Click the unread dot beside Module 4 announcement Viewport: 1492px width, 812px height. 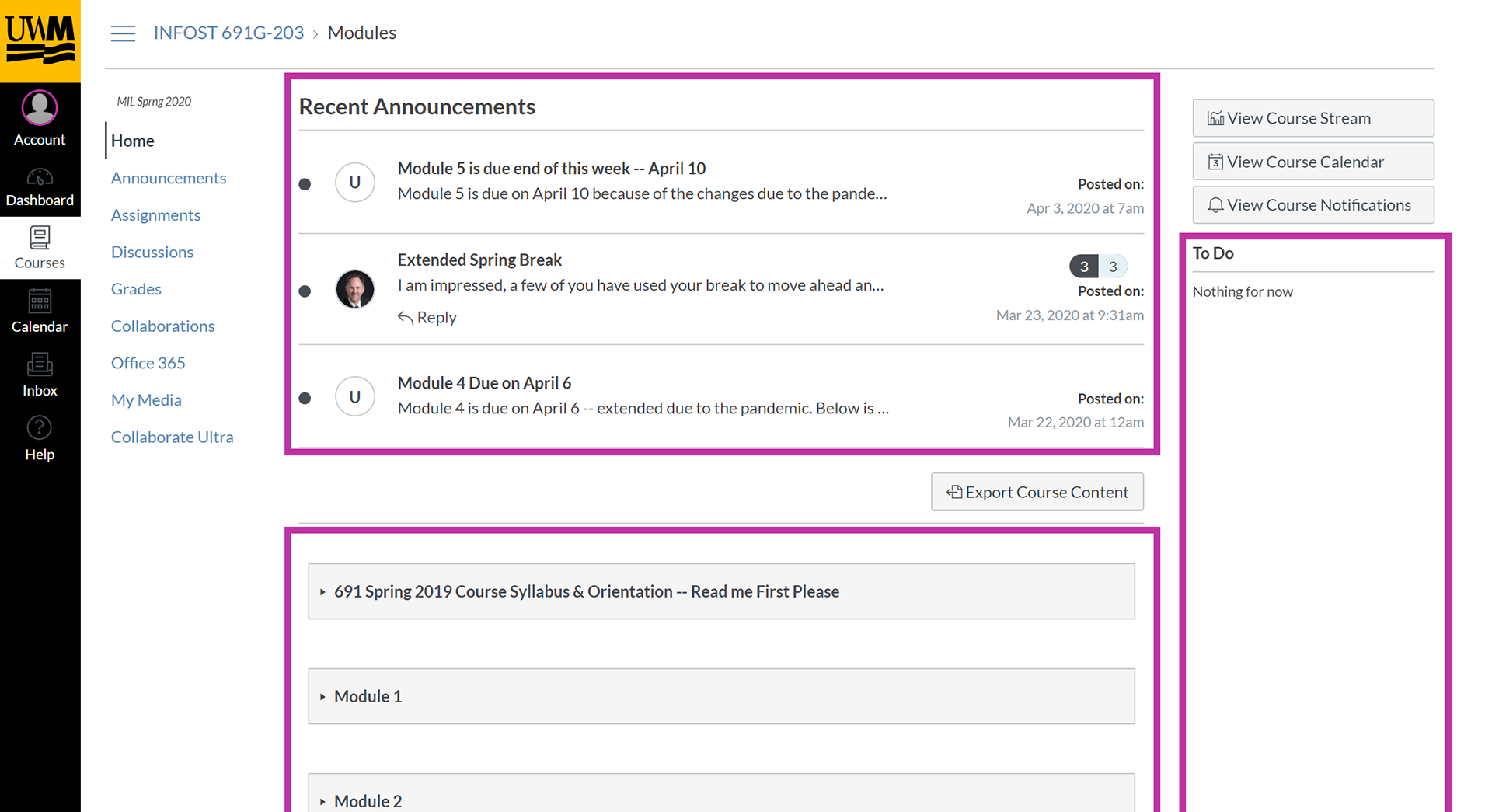point(305,398)
